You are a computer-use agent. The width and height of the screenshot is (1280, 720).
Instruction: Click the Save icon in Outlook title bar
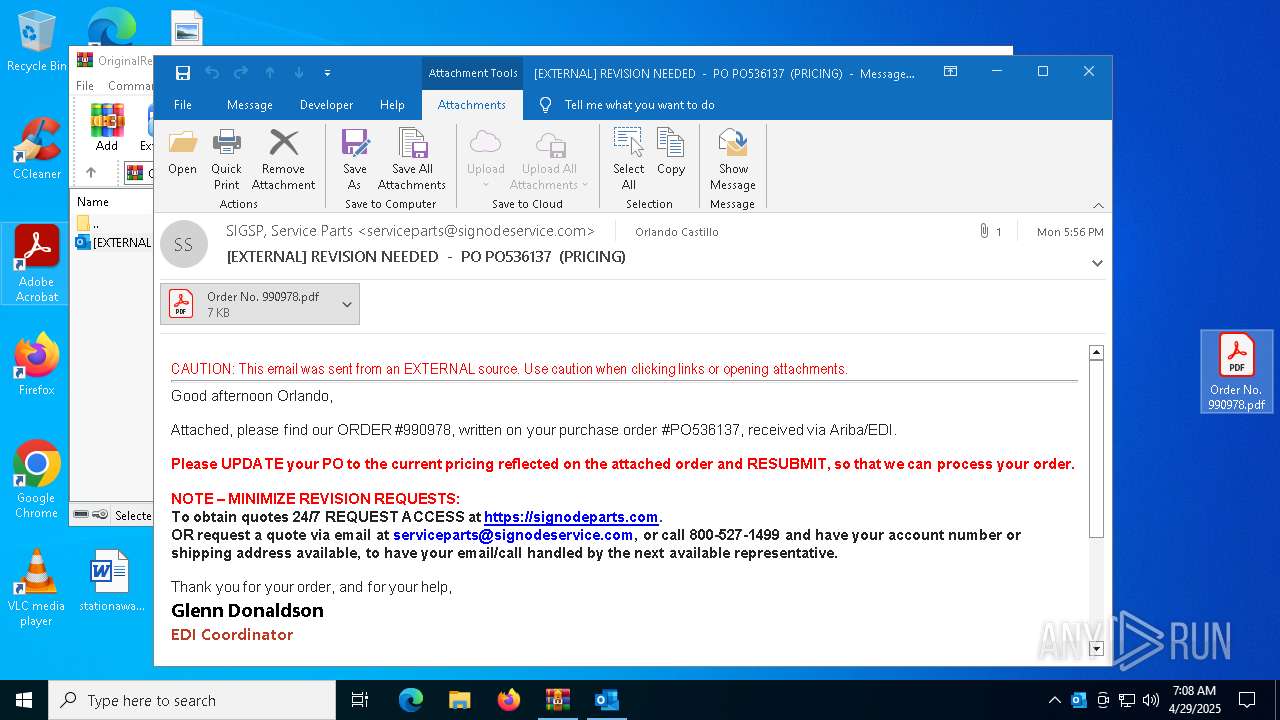pos(183,73)
